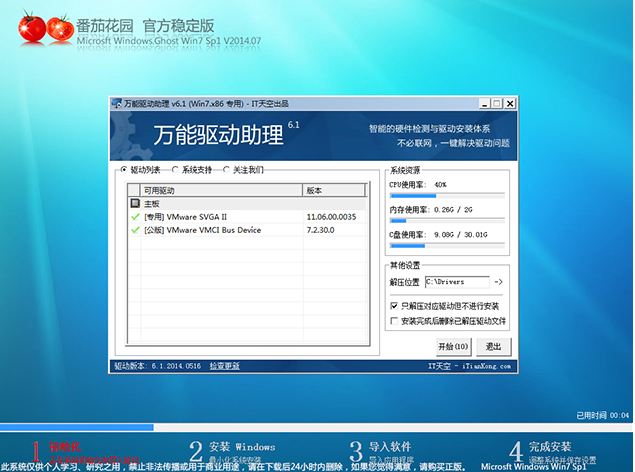
Task: Click the tomato logo of 番茄花园
Action: pos(46,28)
